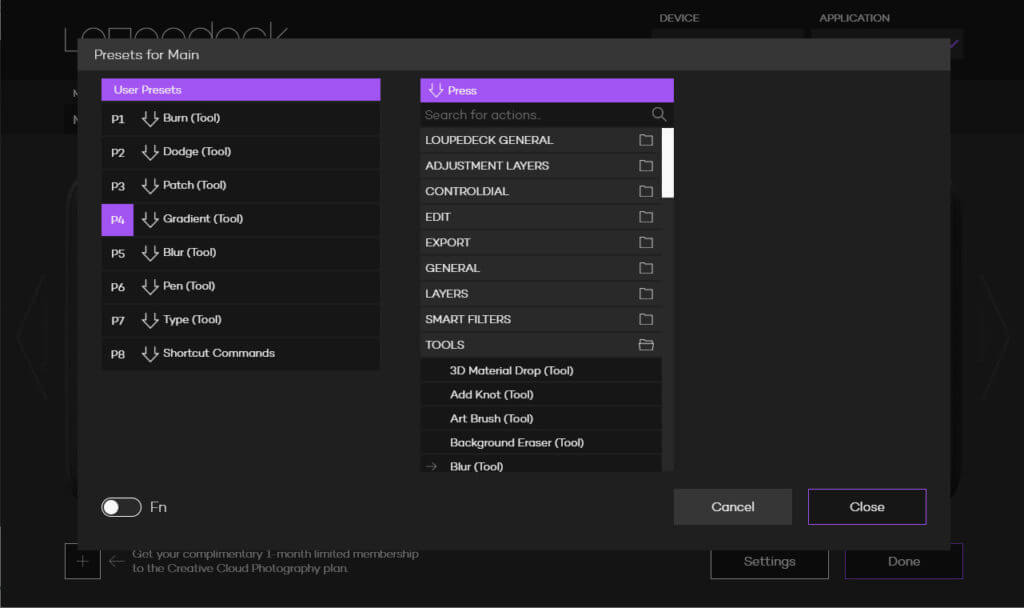This screenshot has height=608, width=1024.
Task: Click the press arrow icon beside Dodge (Tool)
Action: pyautogui.click(x=150, y=152)
